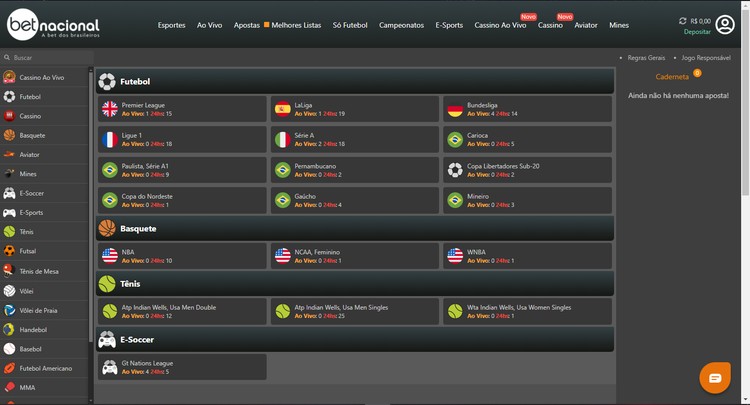This screenshot has width=750, height=405.
Task: Choose Futebol Americano in the sidebar
Action: (44, 368)
